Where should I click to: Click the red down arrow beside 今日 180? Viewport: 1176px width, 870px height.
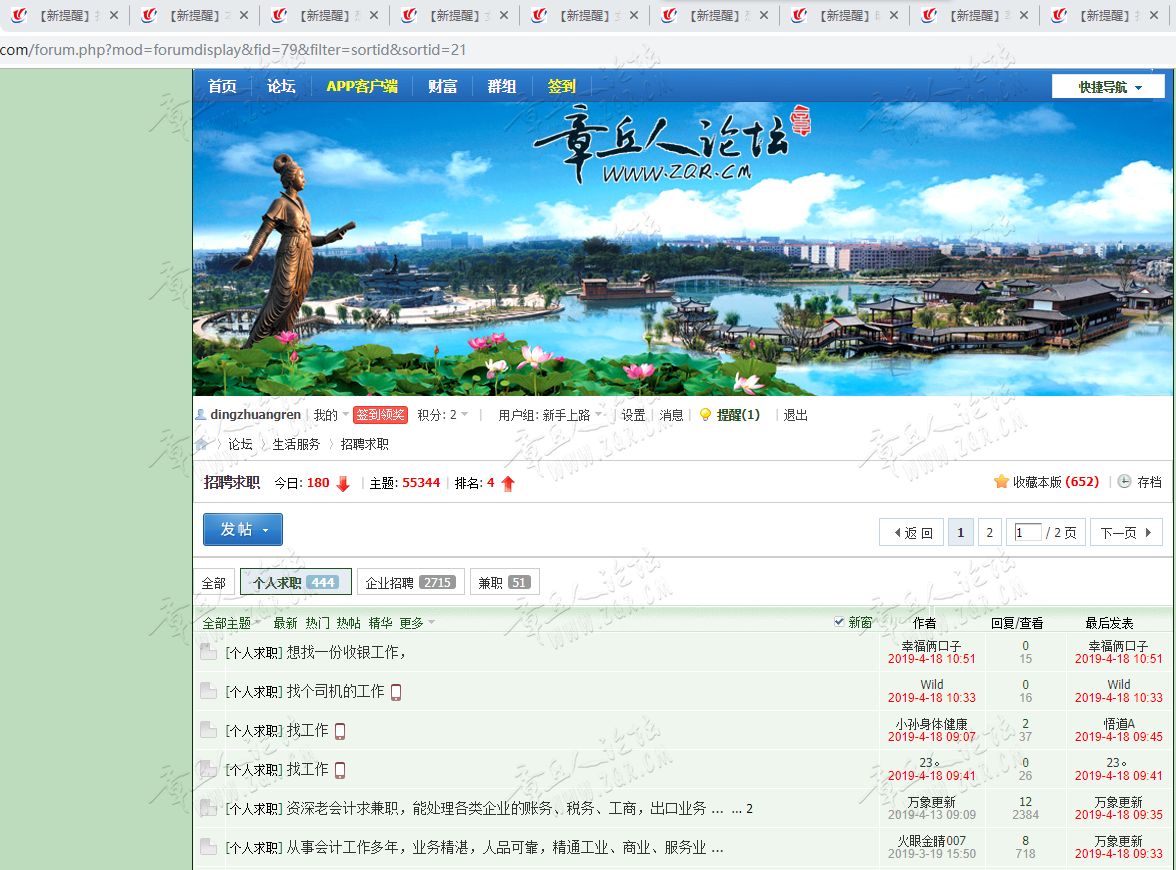[343, 484]
